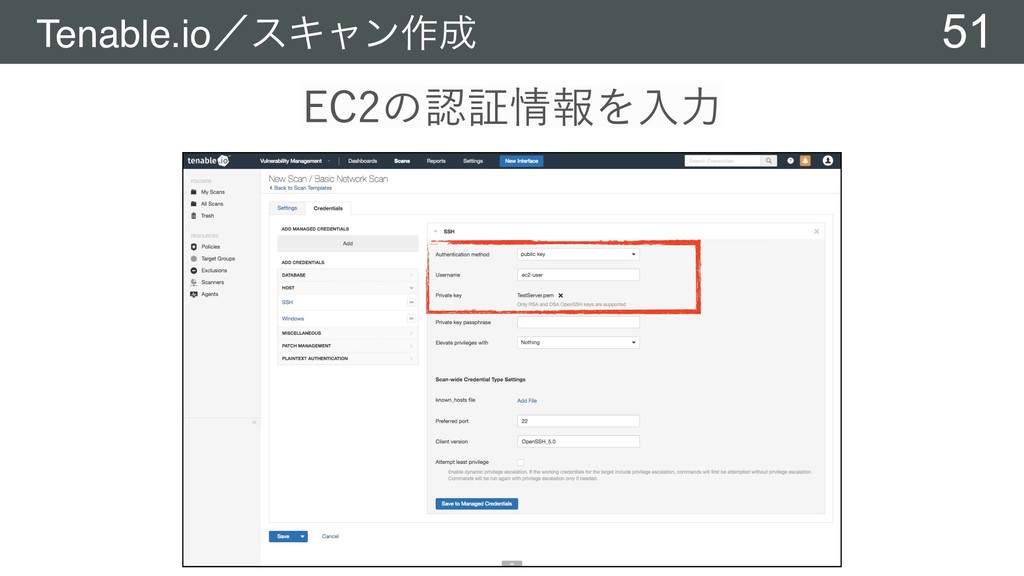Click the New Interface button
Image resolution: width=1024 pixels, height=576 pixels.
[521, 161]
